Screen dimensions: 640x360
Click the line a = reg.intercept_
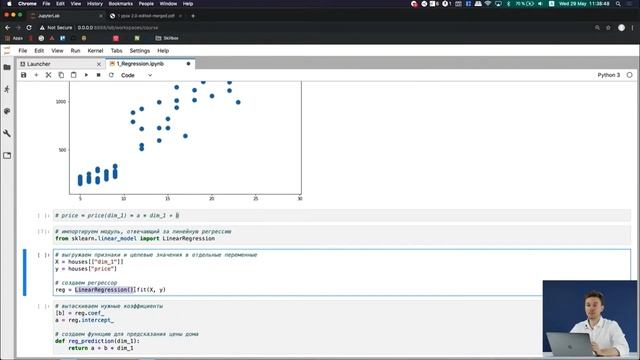click(x=84, y=320)
